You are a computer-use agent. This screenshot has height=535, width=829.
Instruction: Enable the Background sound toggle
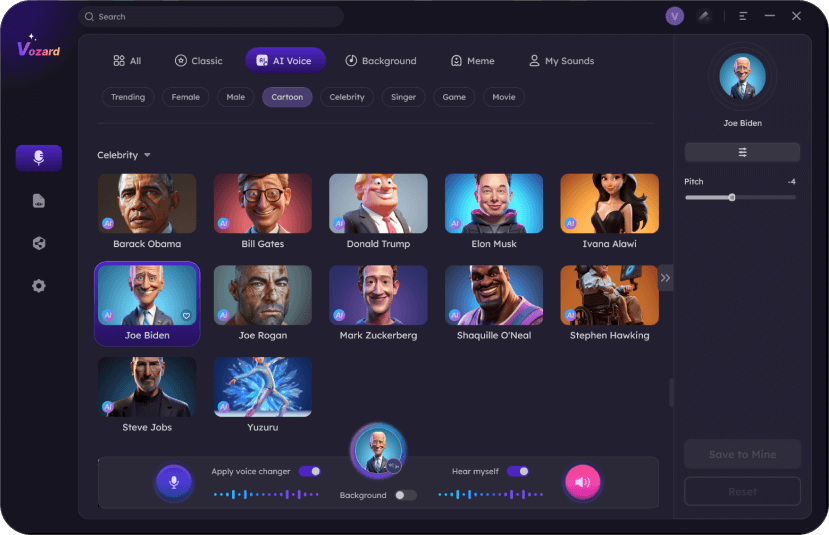405,495
